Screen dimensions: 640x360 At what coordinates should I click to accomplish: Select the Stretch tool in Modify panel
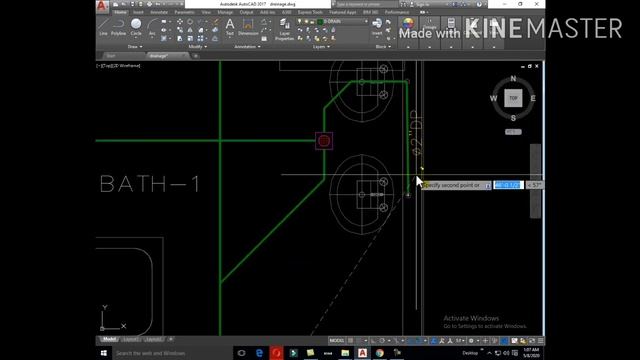180,39
